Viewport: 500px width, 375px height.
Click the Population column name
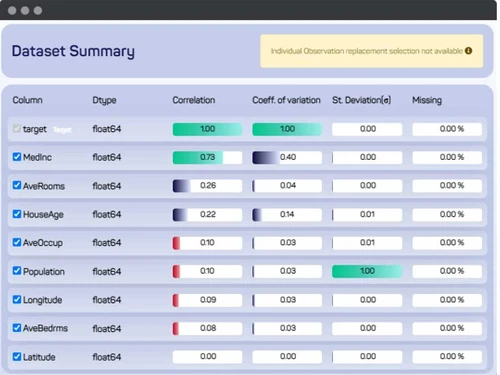pos(44,272)
